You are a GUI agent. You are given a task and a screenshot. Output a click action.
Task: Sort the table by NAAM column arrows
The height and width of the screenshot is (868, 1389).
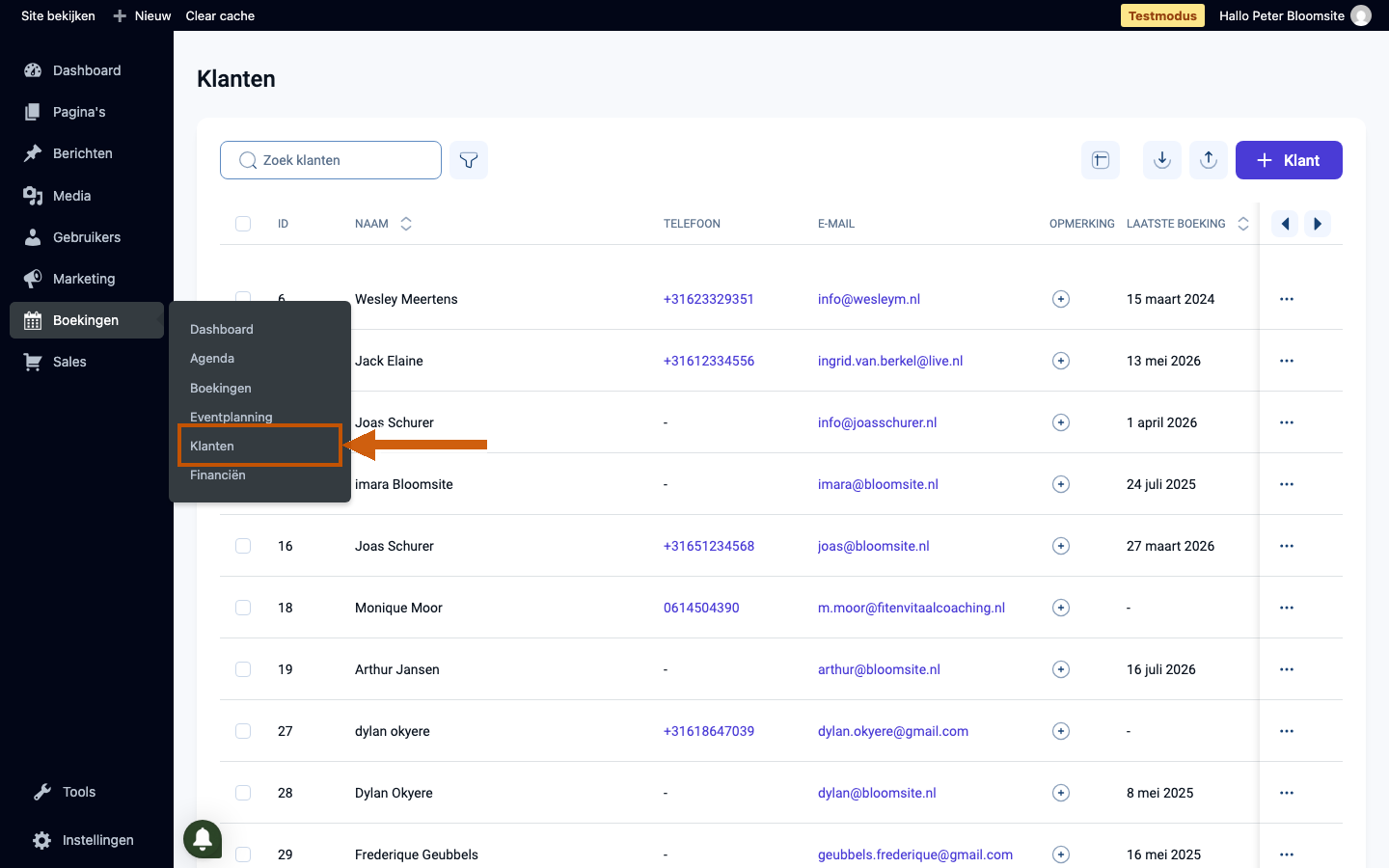(x=406, y=224)
